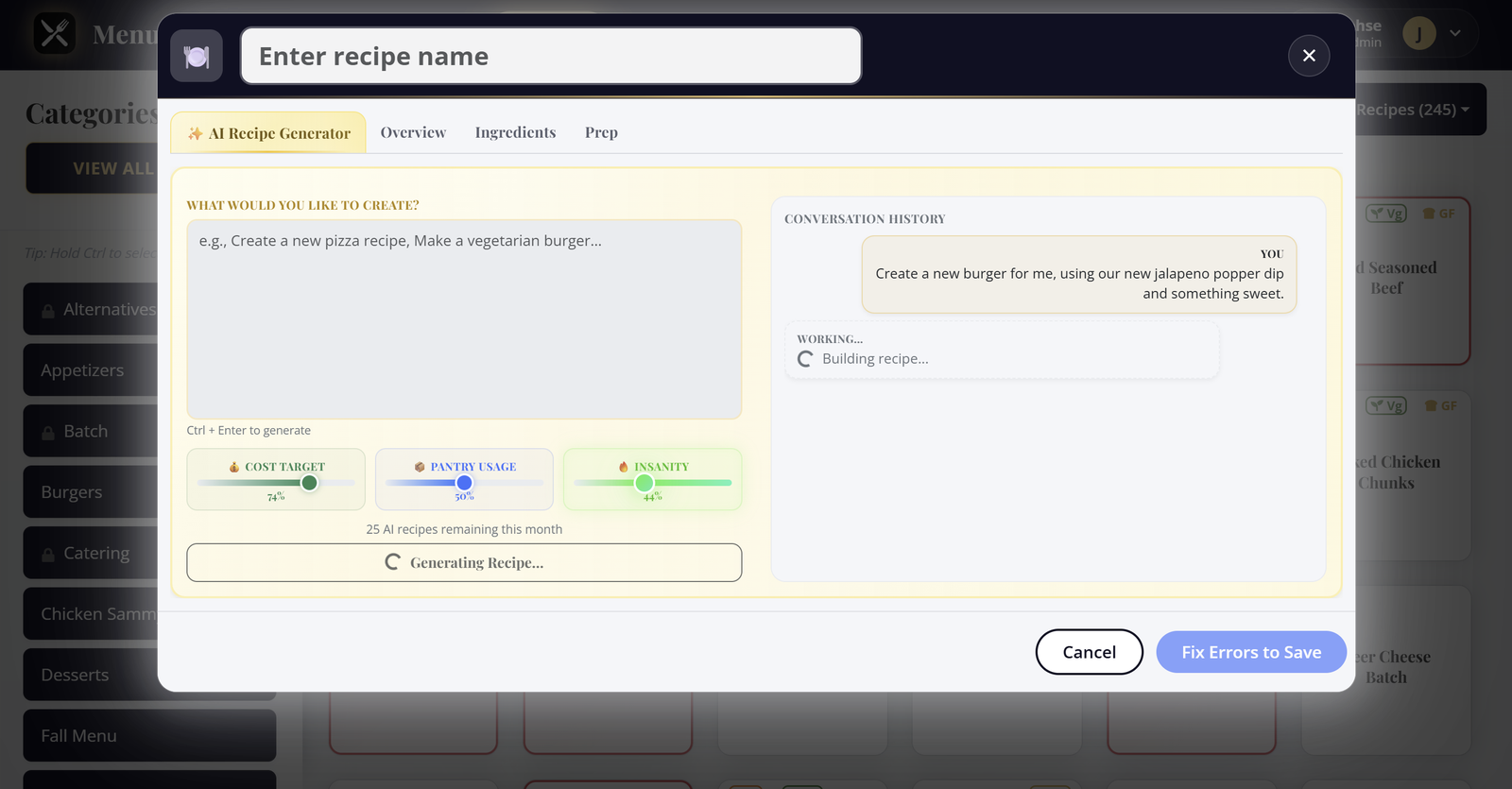Switch to the AI Recipe Generator tab
Screen dimensions: 1512x789
(268, 133)
